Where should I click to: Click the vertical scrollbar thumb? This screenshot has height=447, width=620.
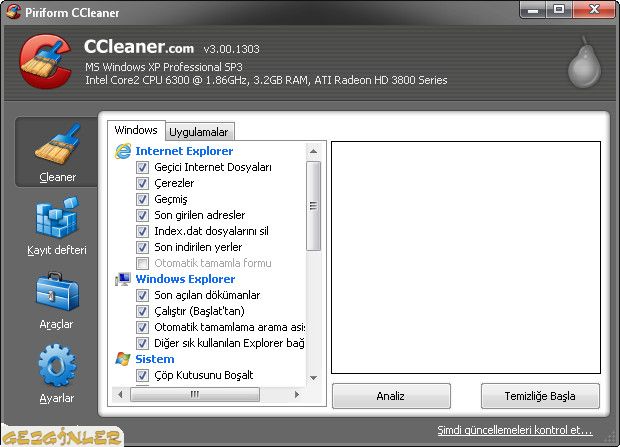(314, 206)
